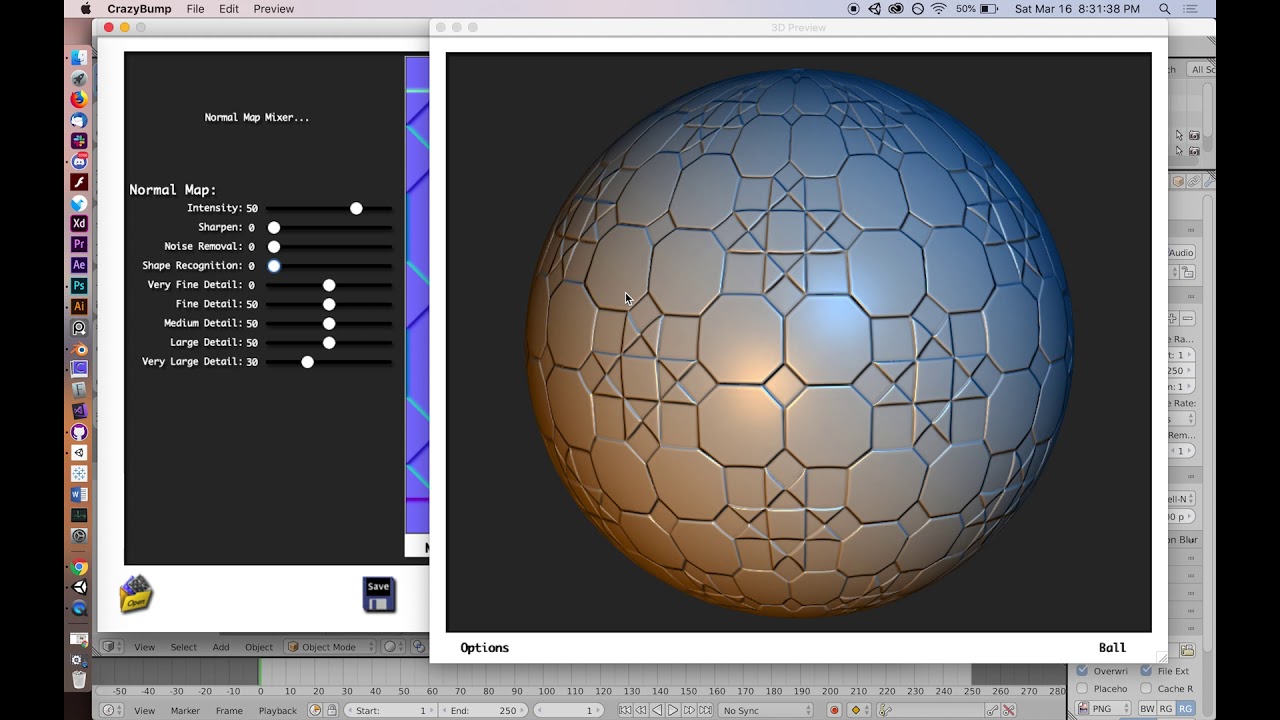Click the Start frame field in timeline
This screenshot has width=1280, height=720.
click(x=391, y=710)
